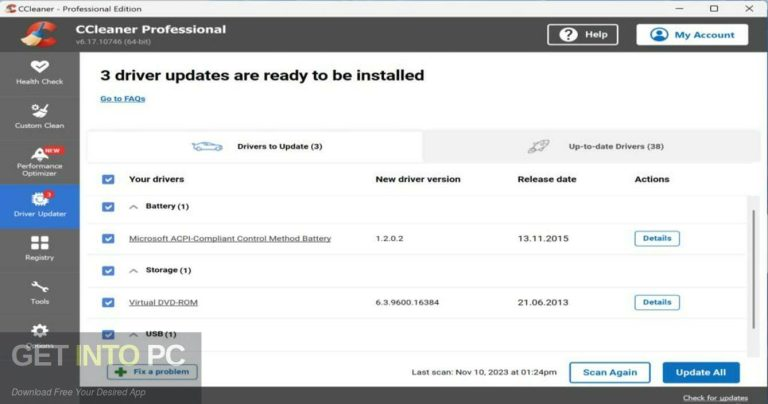768x404 pixels.
Task: Click the Scan Again button
Action: tap(610, 373)
